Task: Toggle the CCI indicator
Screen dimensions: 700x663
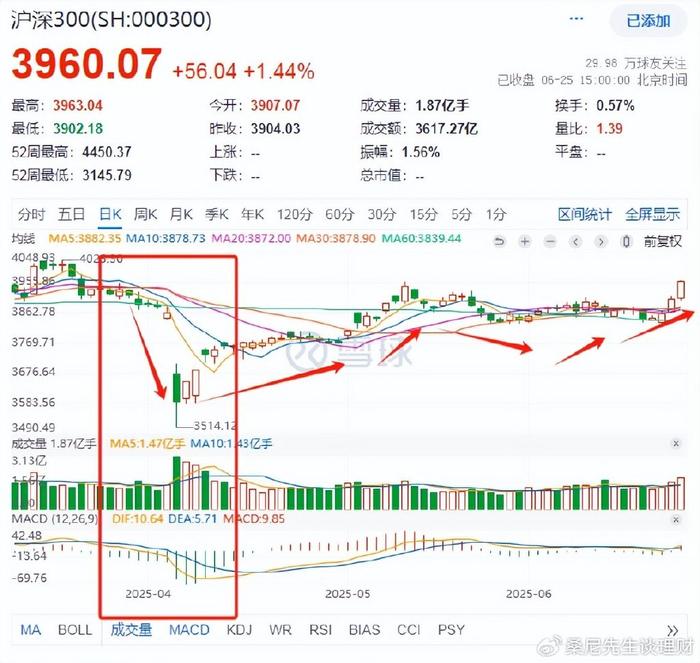Action: pyautogui.click(x=408, y=630)
